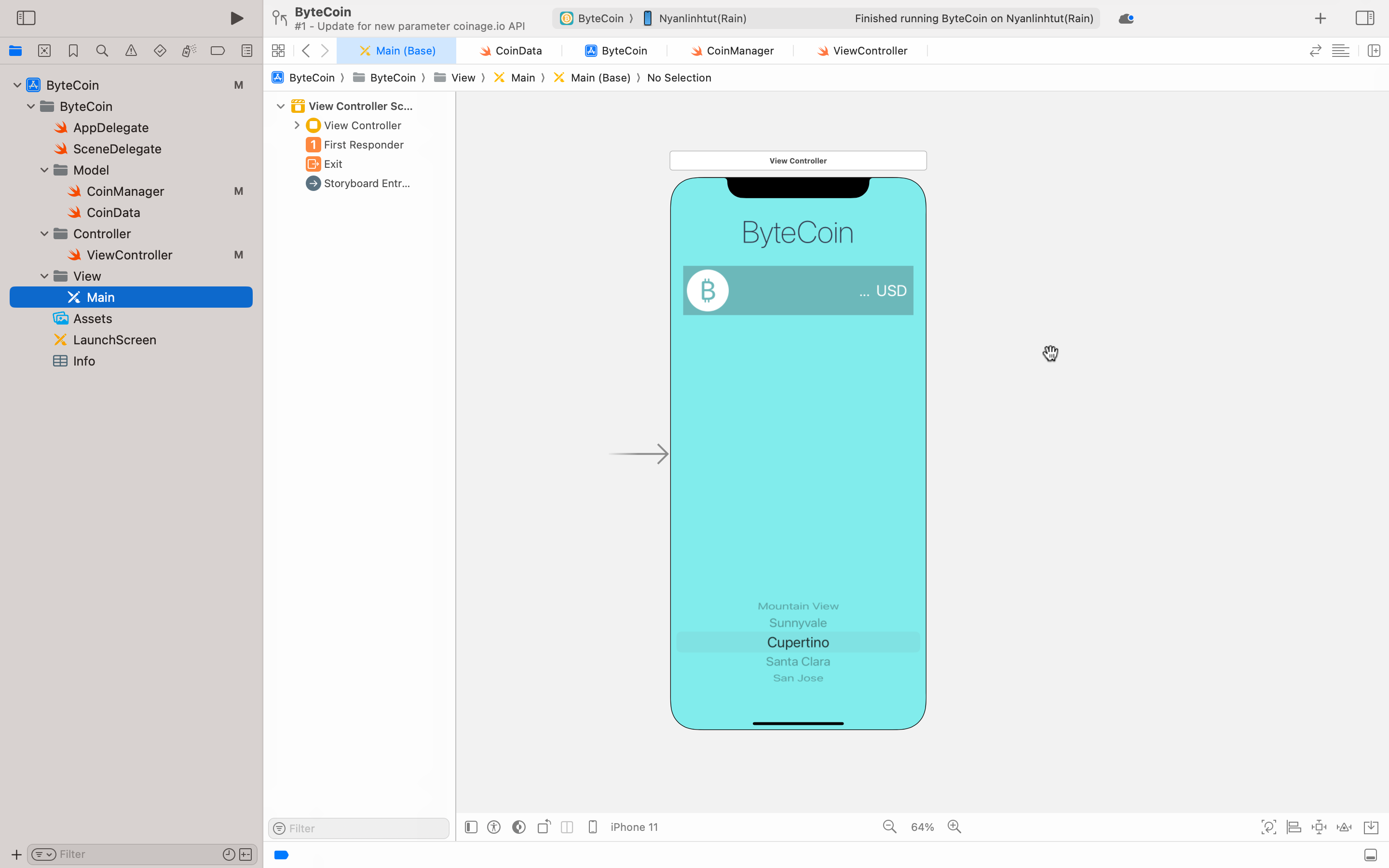Open the Align constraints menu

click(1294, 827)
